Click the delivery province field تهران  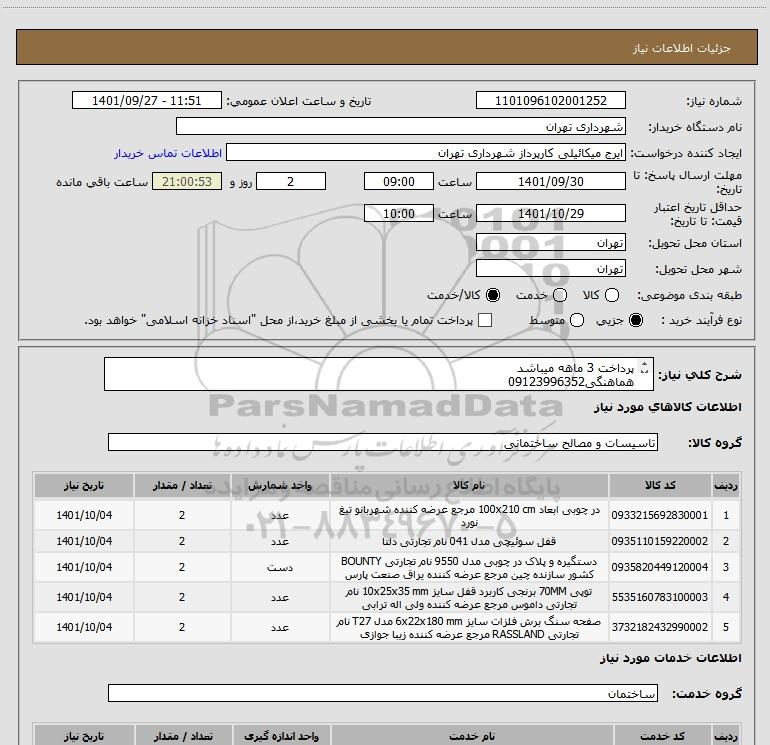[x=550, y=242]
